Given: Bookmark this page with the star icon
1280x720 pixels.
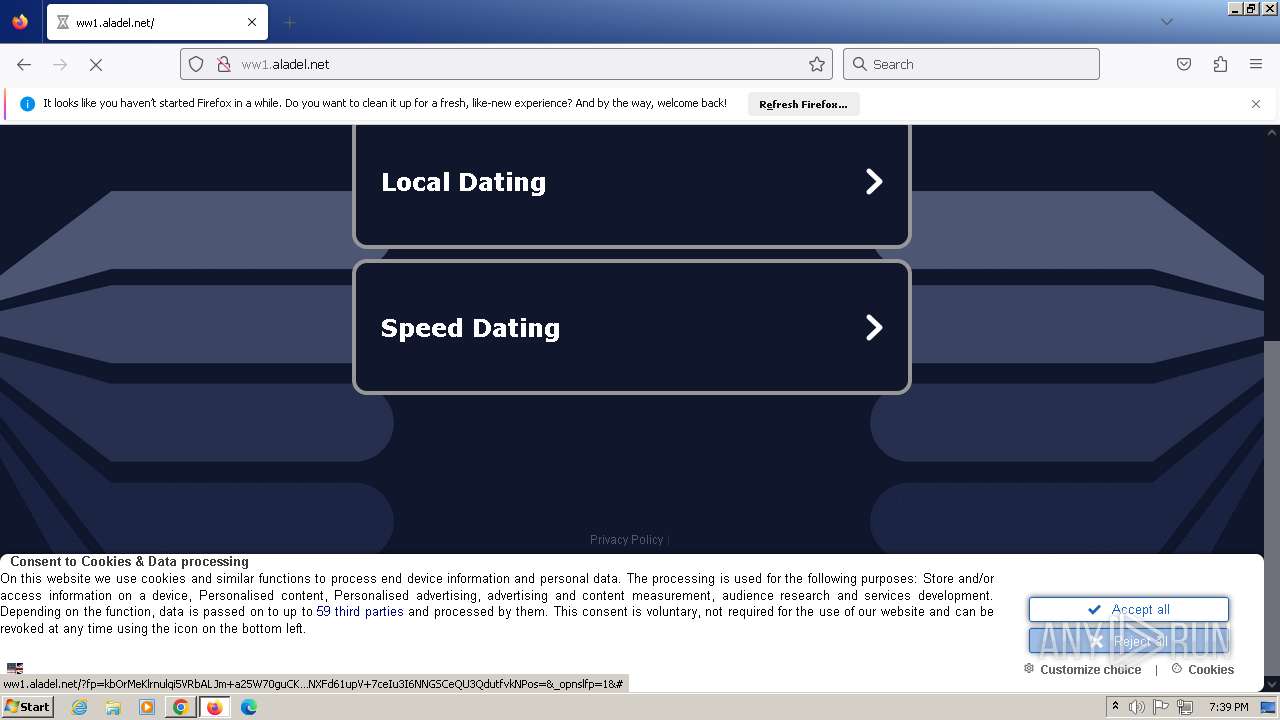Looking at the screenshot, I should (x=817, y=64).
